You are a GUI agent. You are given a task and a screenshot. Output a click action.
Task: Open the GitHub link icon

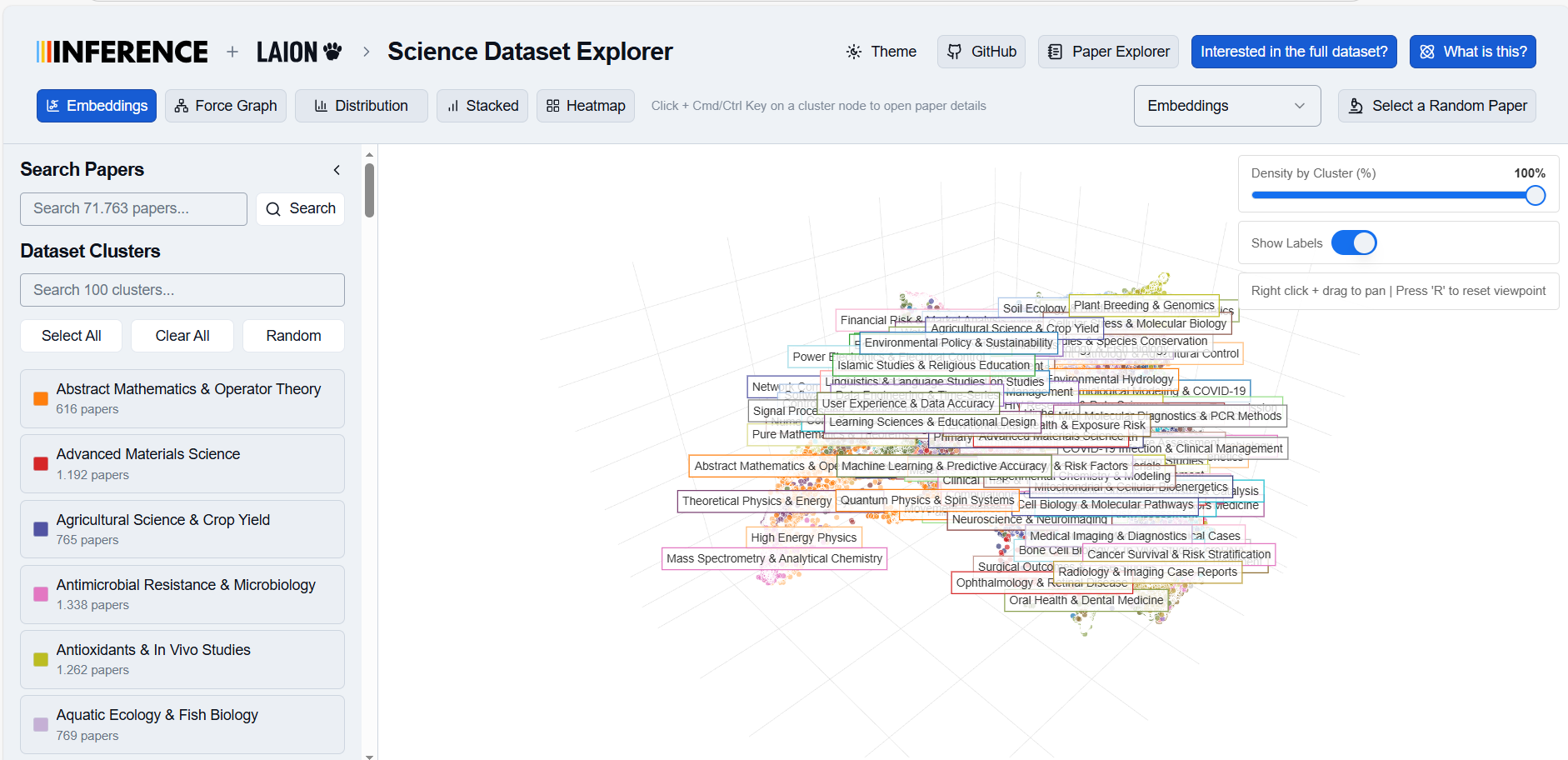[x=955, y=52]
